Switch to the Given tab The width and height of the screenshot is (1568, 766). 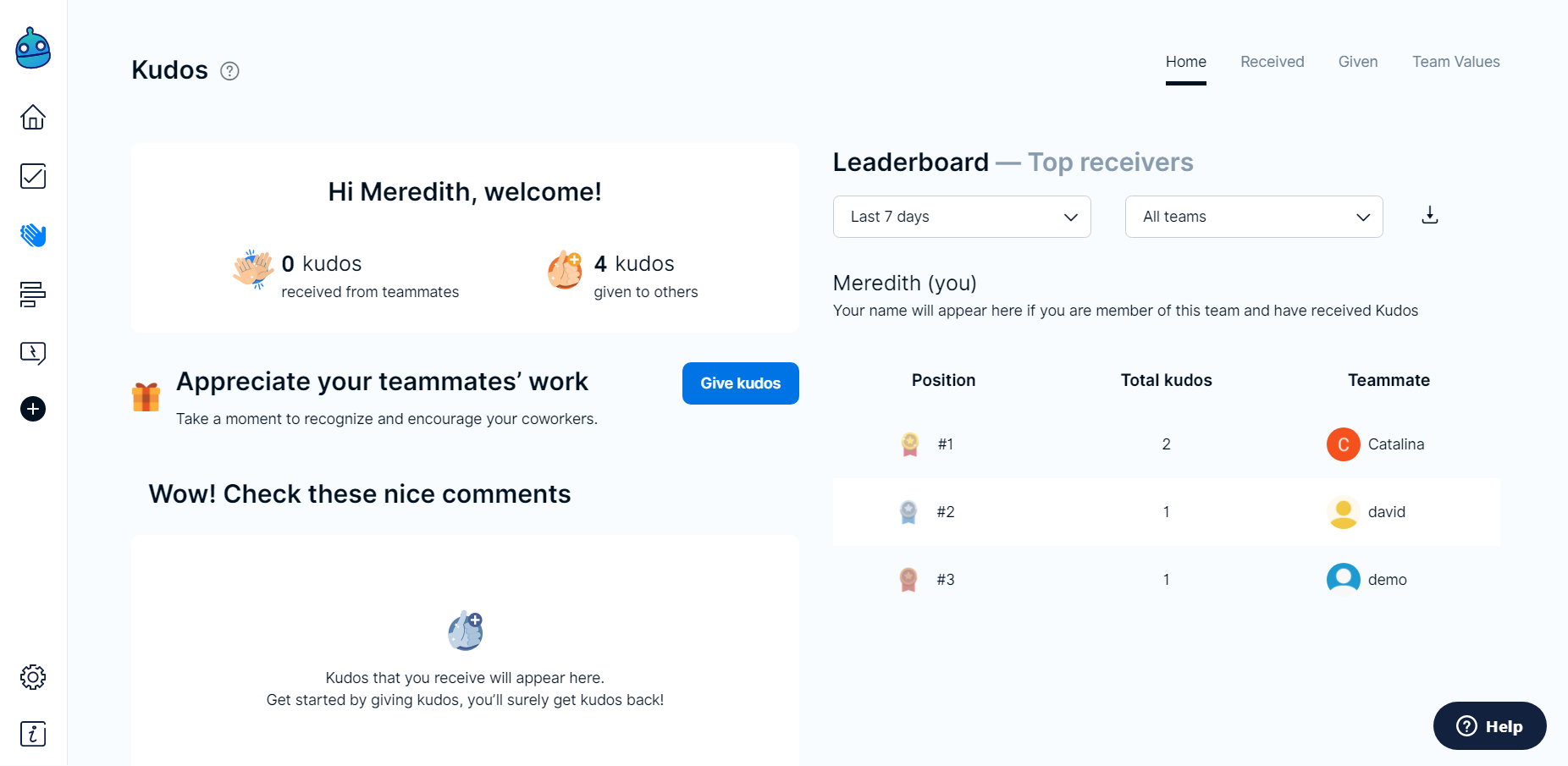click(x=1357, y=62)
